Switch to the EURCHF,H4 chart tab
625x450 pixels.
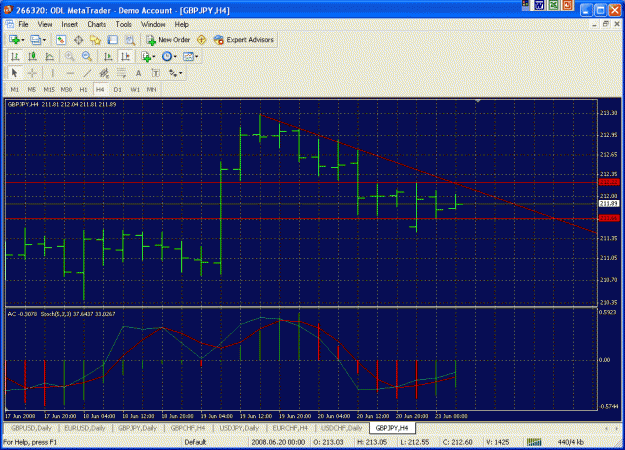290,428
